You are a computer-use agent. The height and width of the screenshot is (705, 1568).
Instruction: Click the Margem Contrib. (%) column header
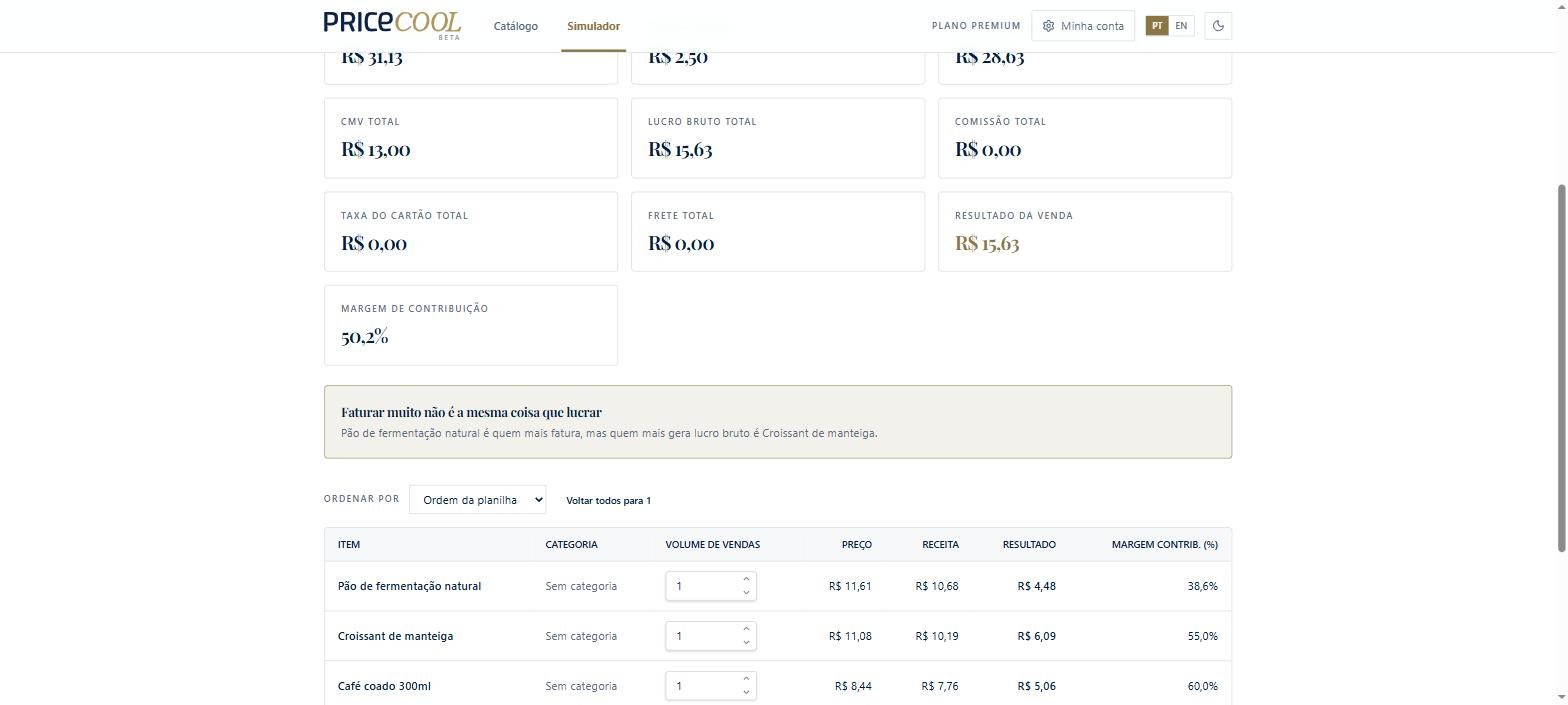[x=1164, y=544]
